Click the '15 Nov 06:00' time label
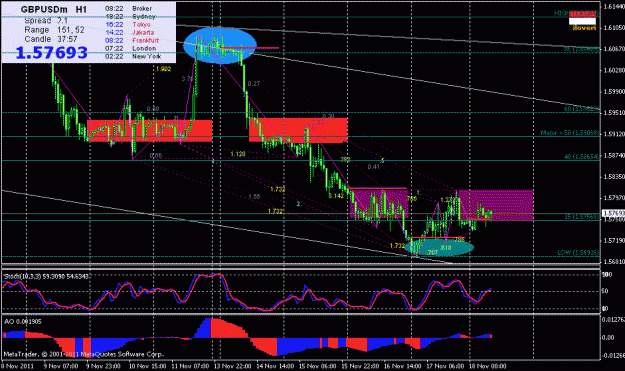 318,366
